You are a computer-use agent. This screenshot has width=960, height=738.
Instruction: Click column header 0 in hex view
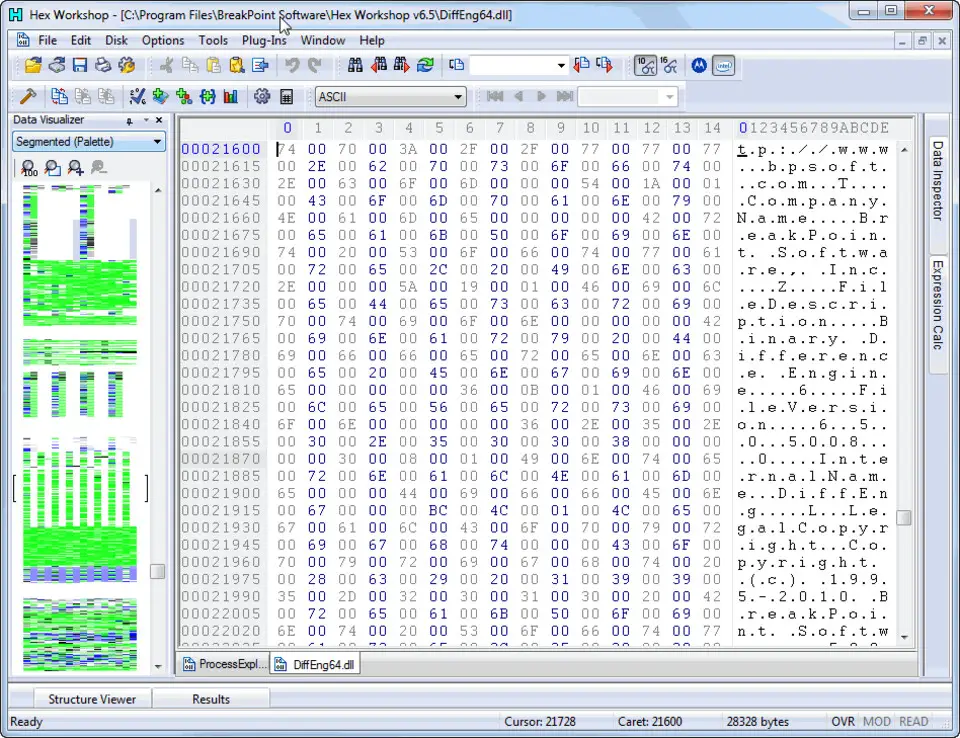tap(287, 128)
